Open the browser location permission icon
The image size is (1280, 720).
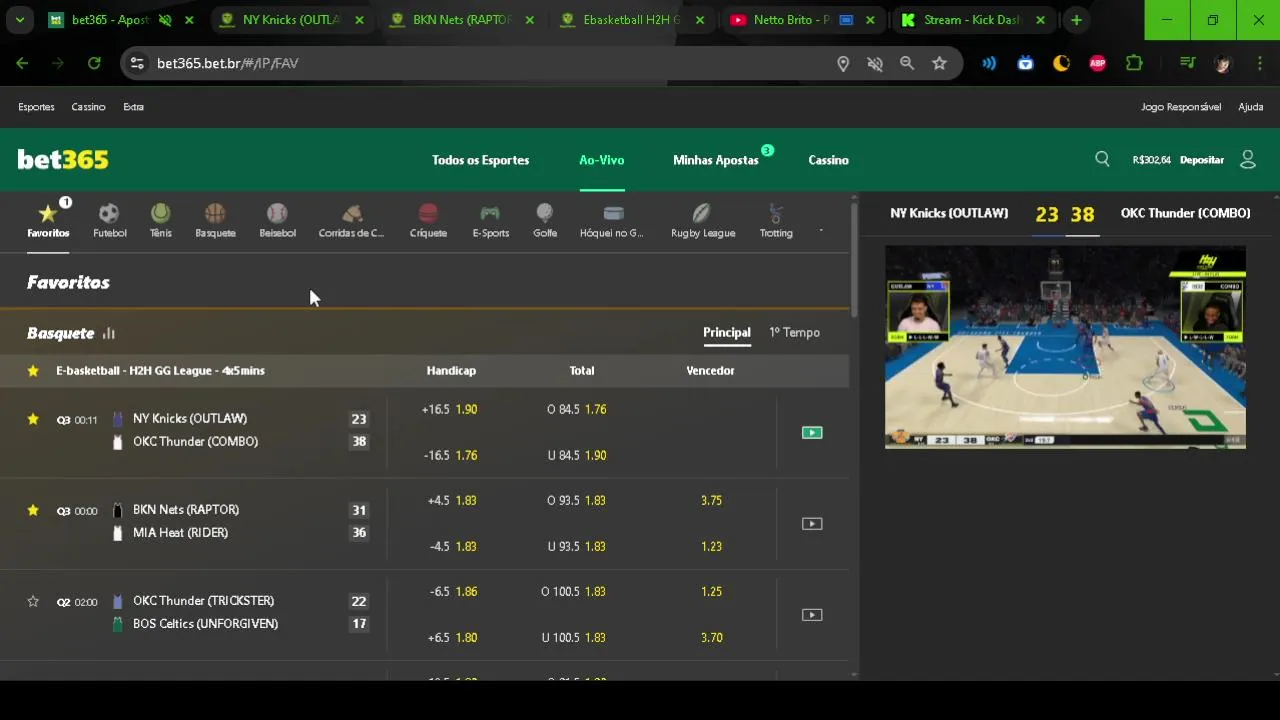point(843,63)
